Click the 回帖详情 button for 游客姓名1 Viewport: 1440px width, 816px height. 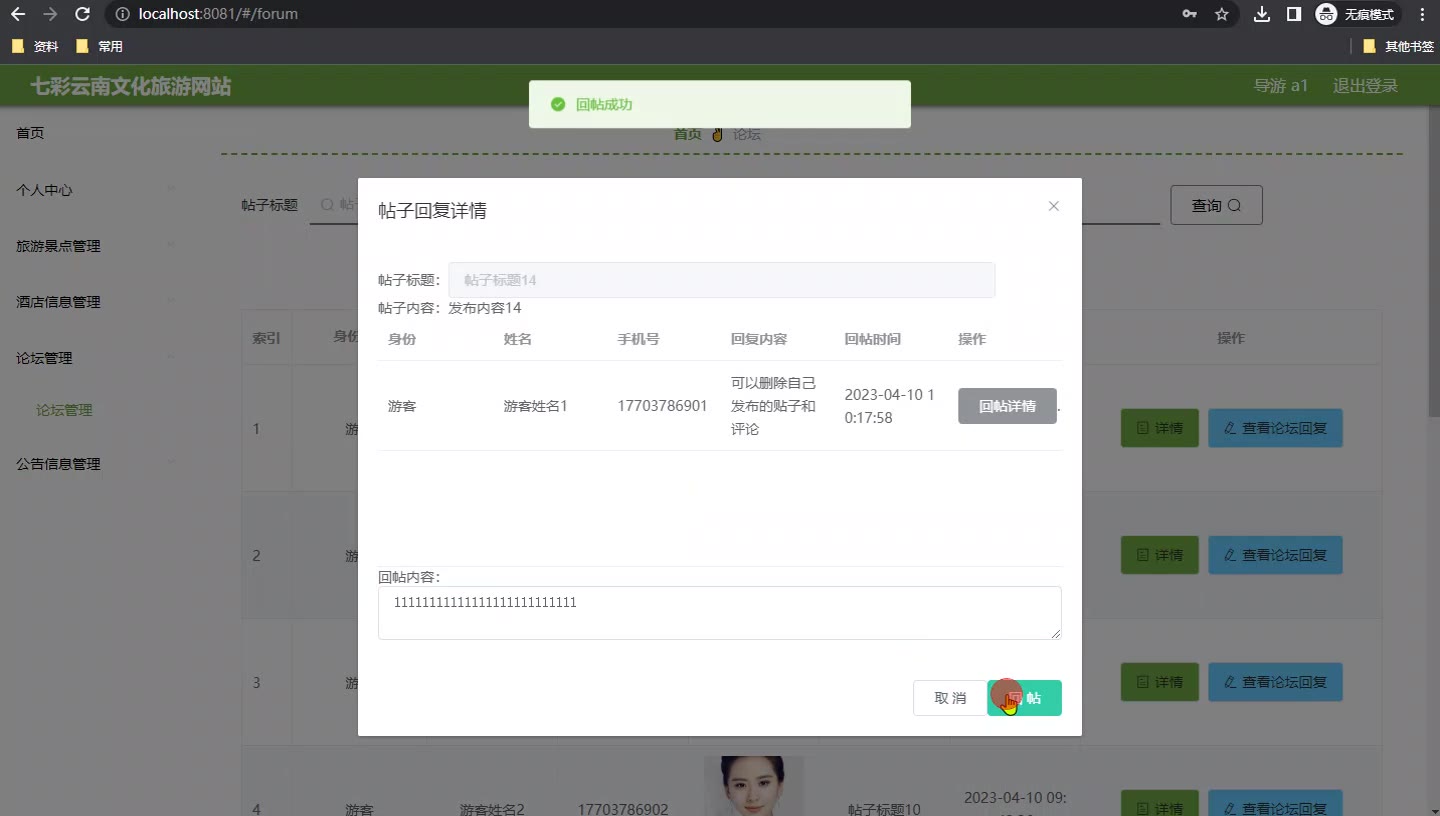click(x=1007, y=406)
